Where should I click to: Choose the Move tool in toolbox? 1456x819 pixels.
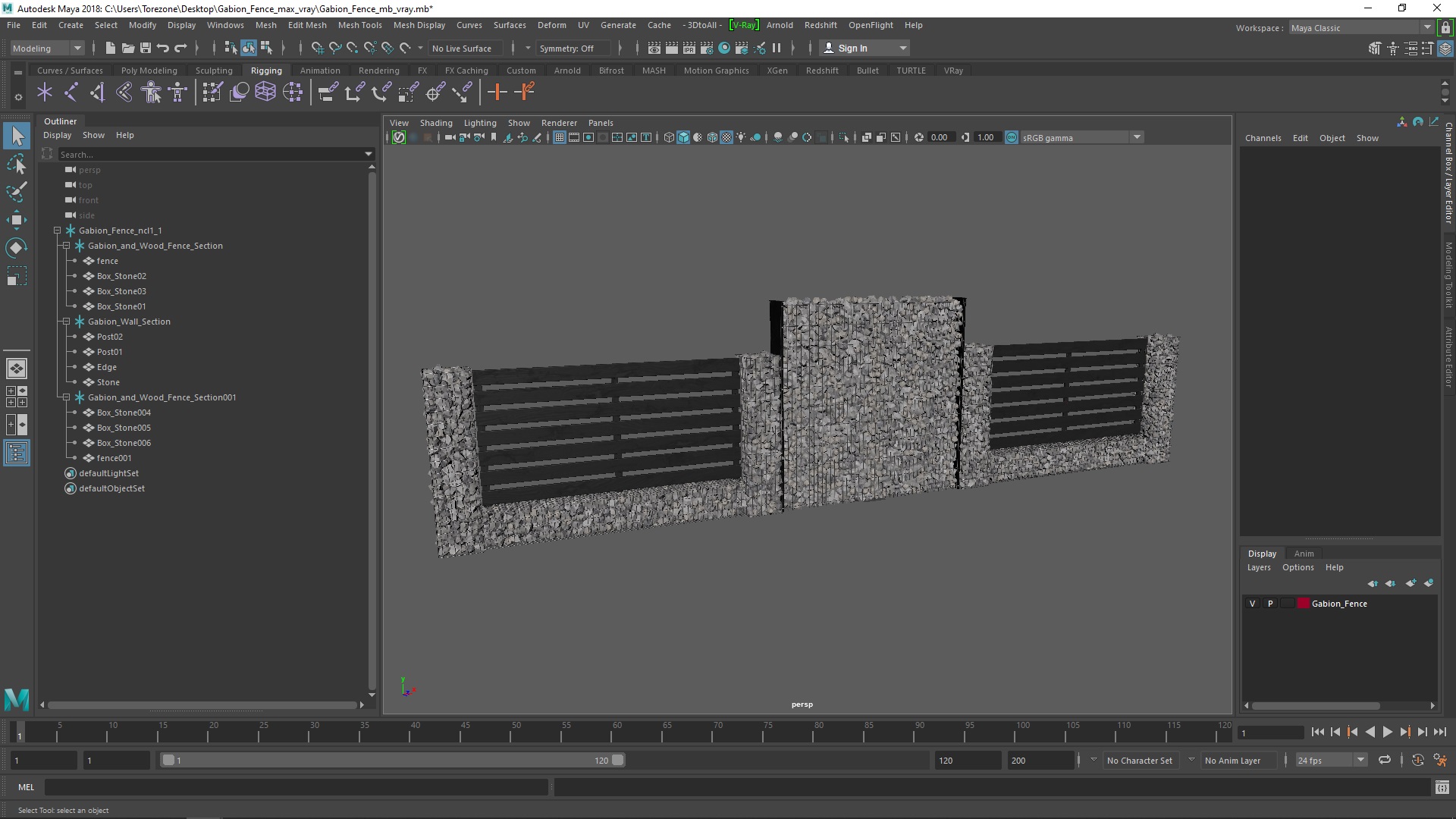[x=17, y=220]
